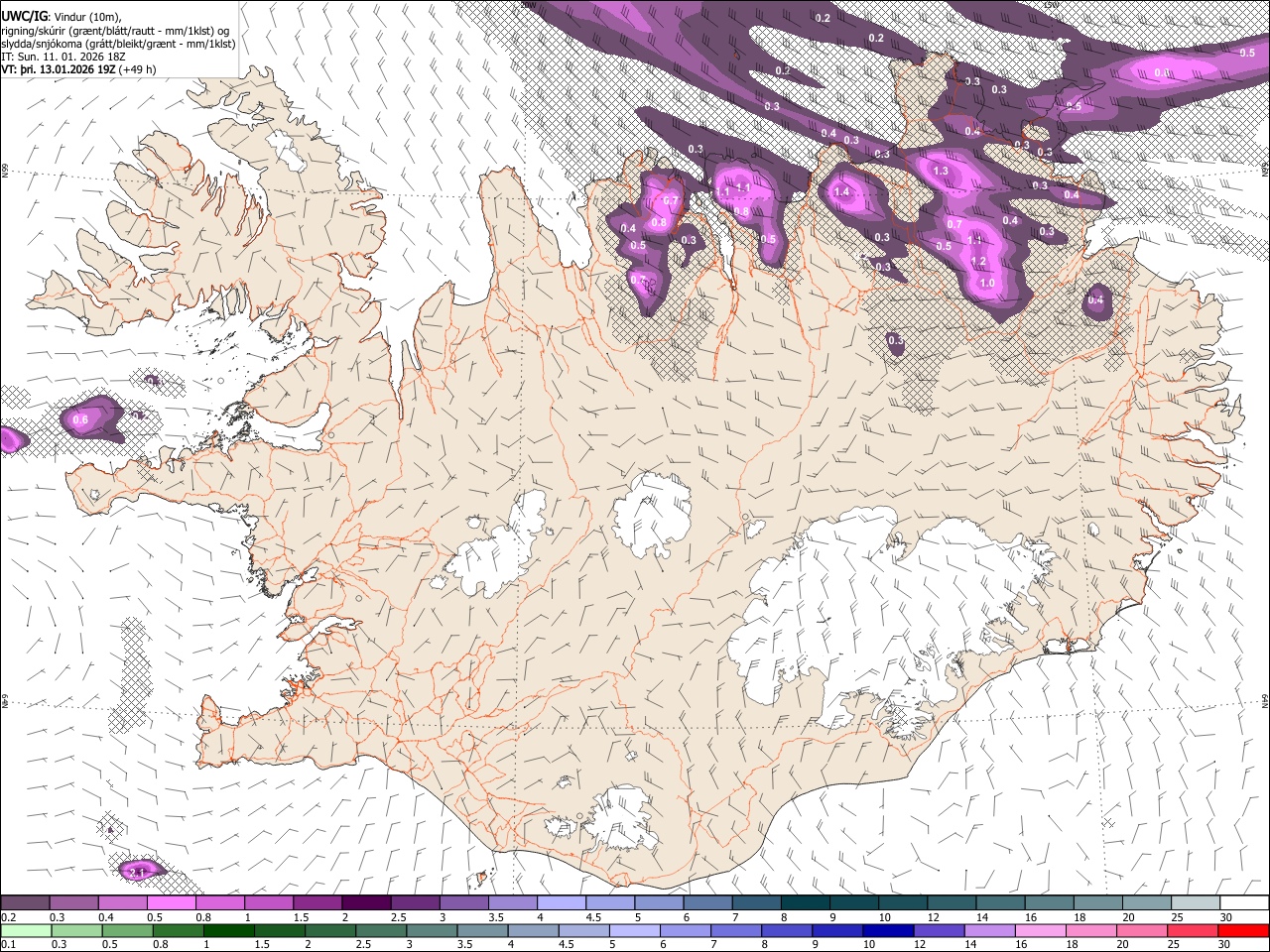
Task: Click the dark green swatch above bottom-row 1
Action: (228, 930)
